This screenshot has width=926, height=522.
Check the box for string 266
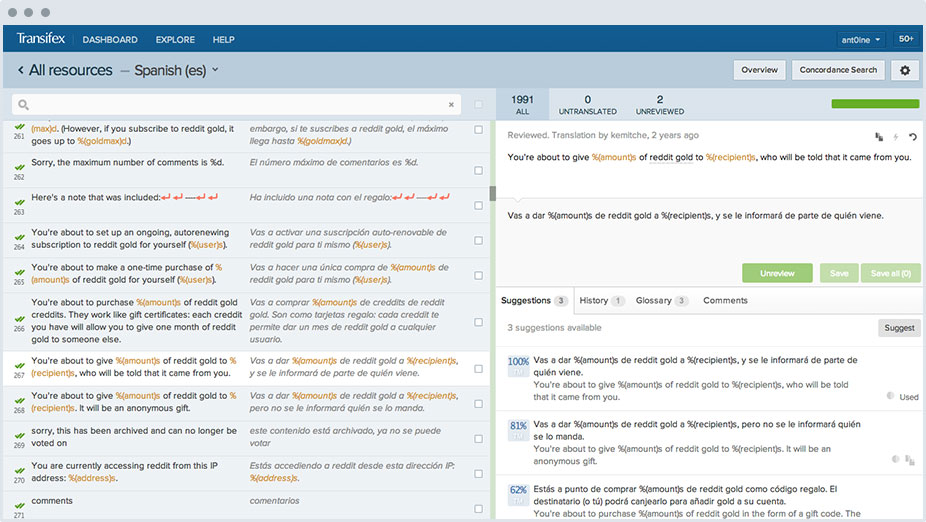point(478,322)
